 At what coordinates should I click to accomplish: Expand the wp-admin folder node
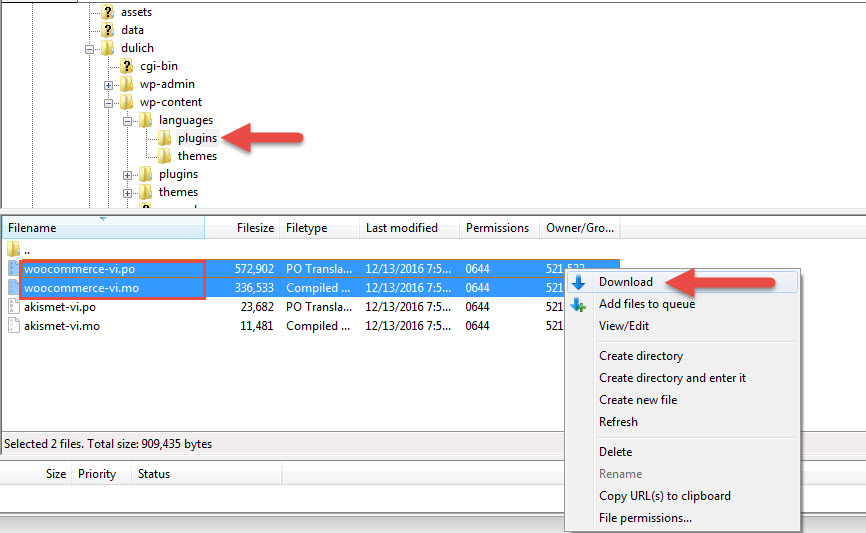(x=109, y=84)
